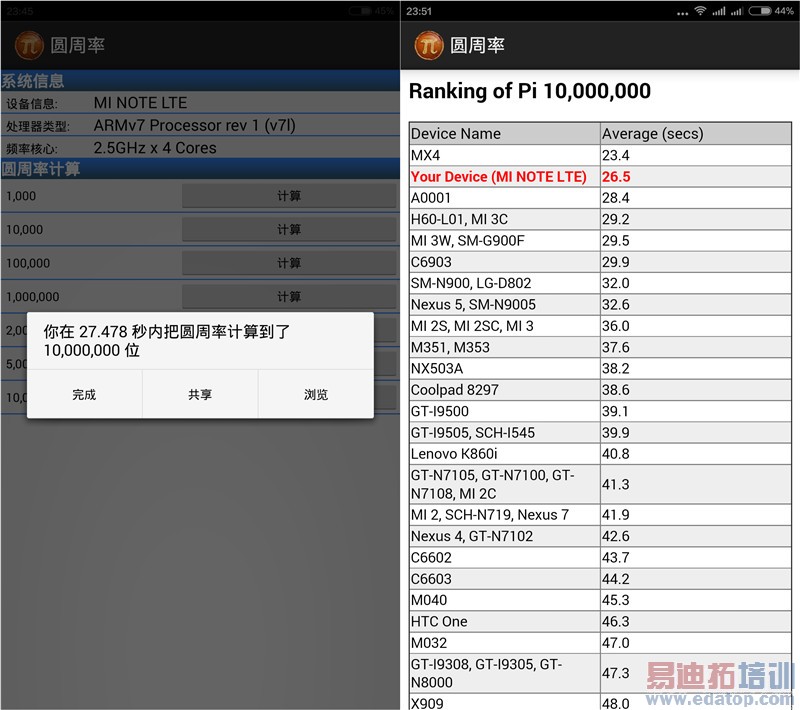
Task: Select the 46.3 average for HTC One
Action: pos(616,622)
